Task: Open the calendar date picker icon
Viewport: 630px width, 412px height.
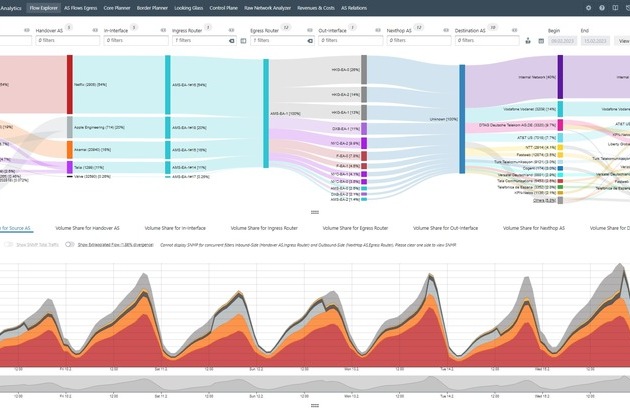Action: pos(541,41)
